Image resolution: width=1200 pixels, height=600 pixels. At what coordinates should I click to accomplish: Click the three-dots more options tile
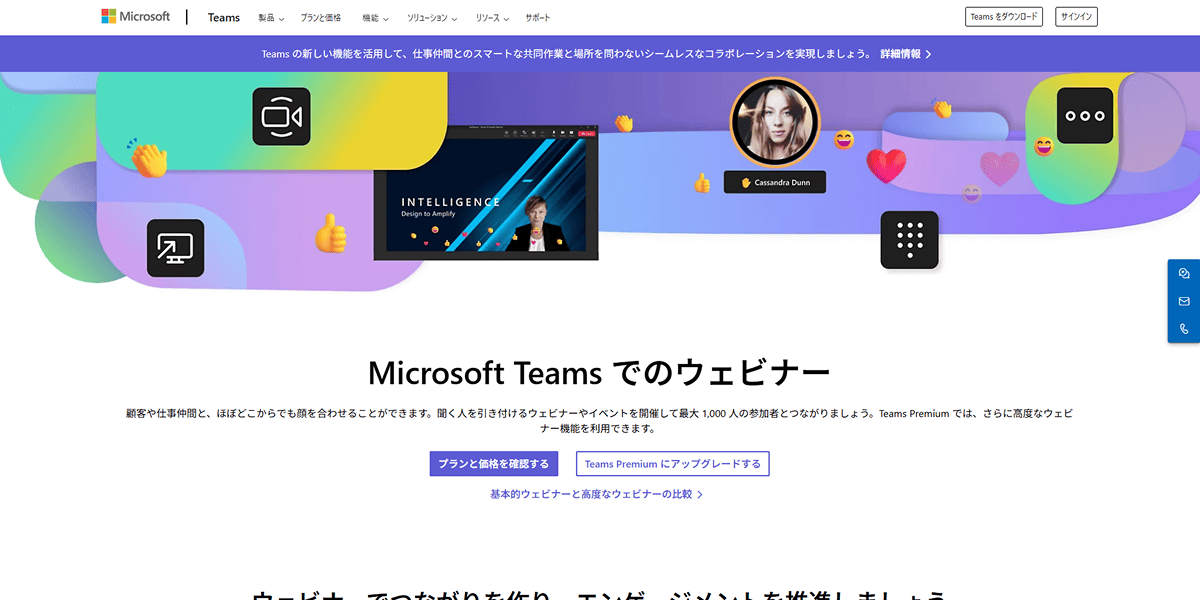point(1084,116)
